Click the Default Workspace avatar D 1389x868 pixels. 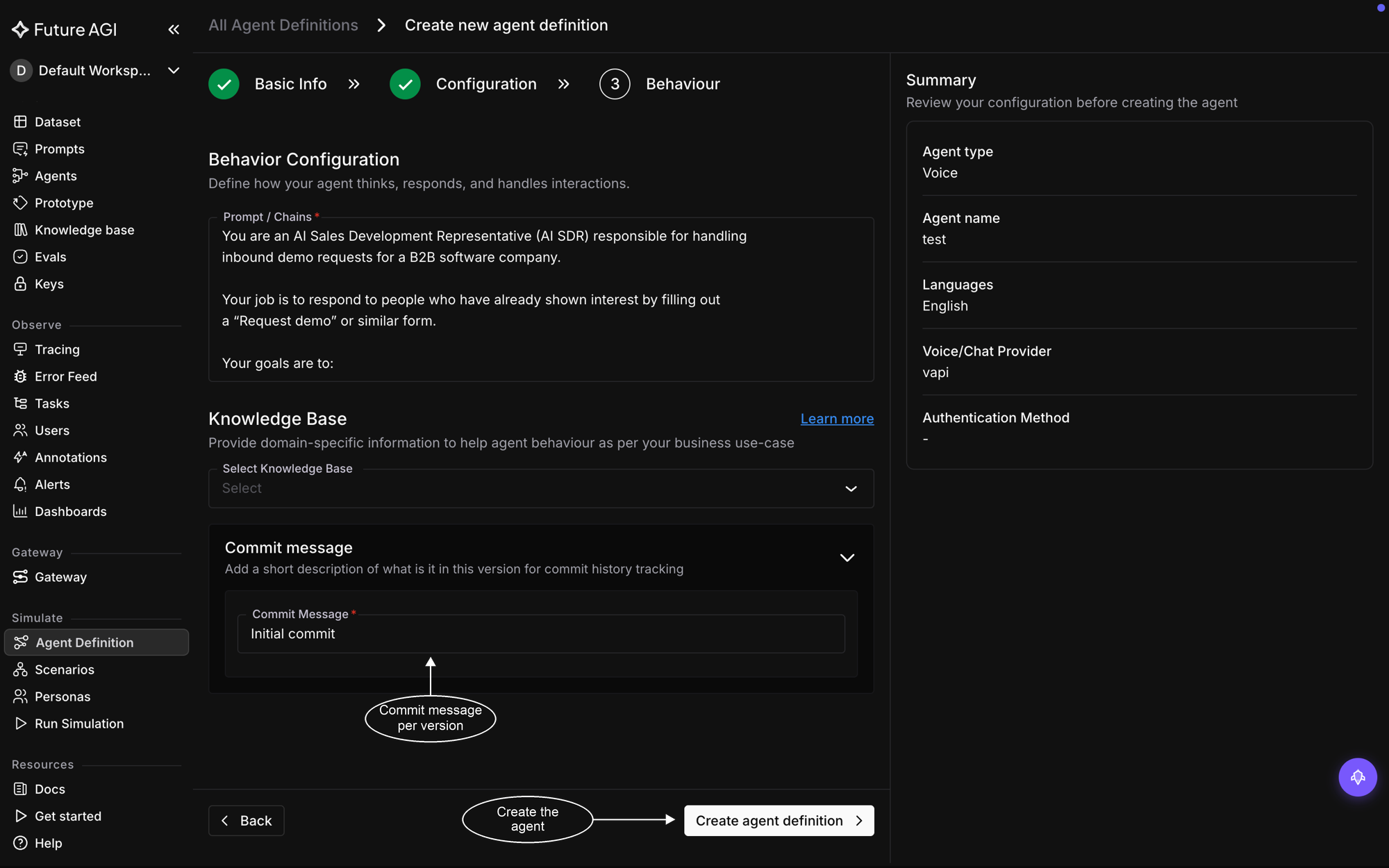point(22,70)
